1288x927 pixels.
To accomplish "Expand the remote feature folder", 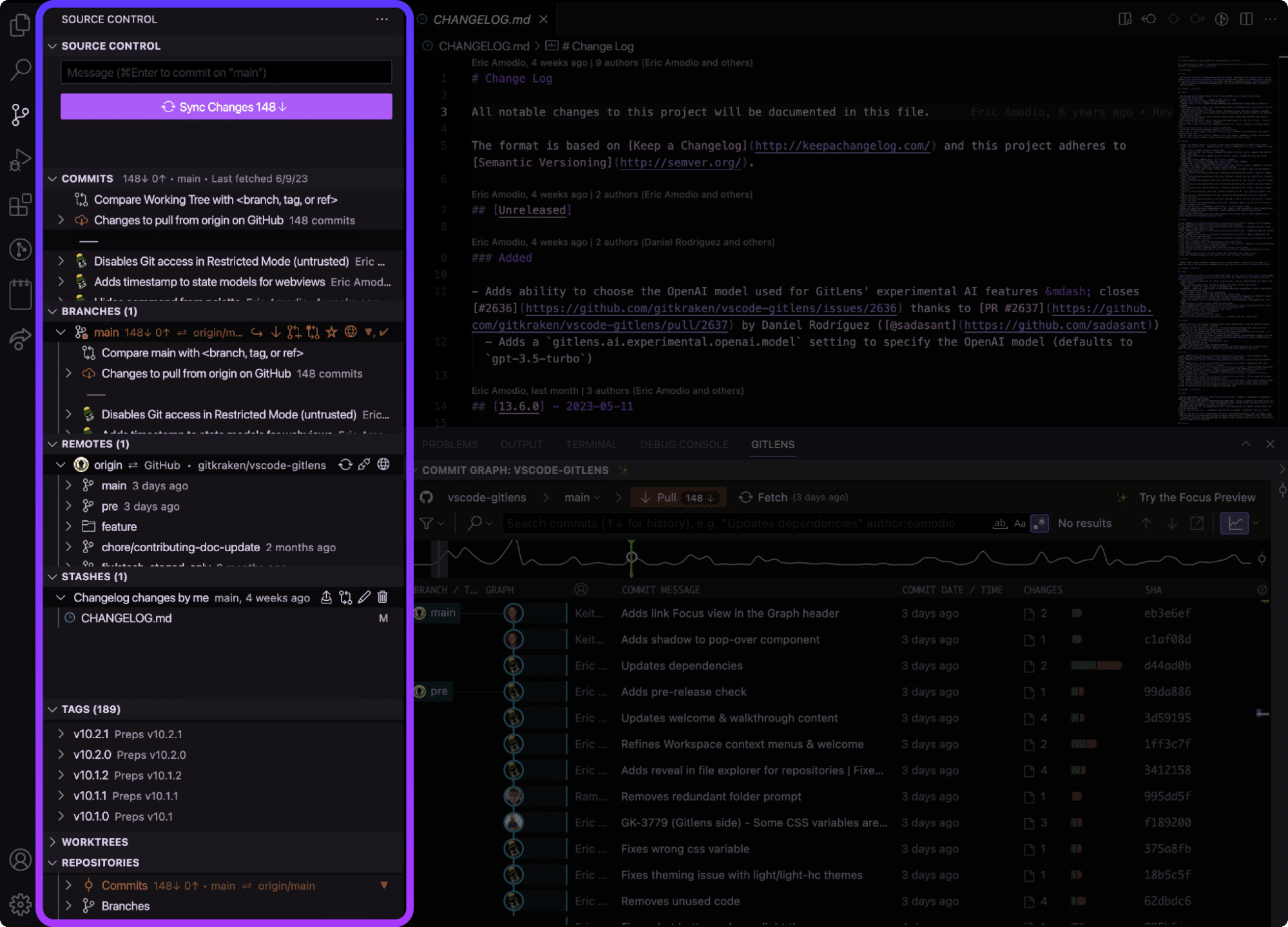I will (x=69, y=527).
